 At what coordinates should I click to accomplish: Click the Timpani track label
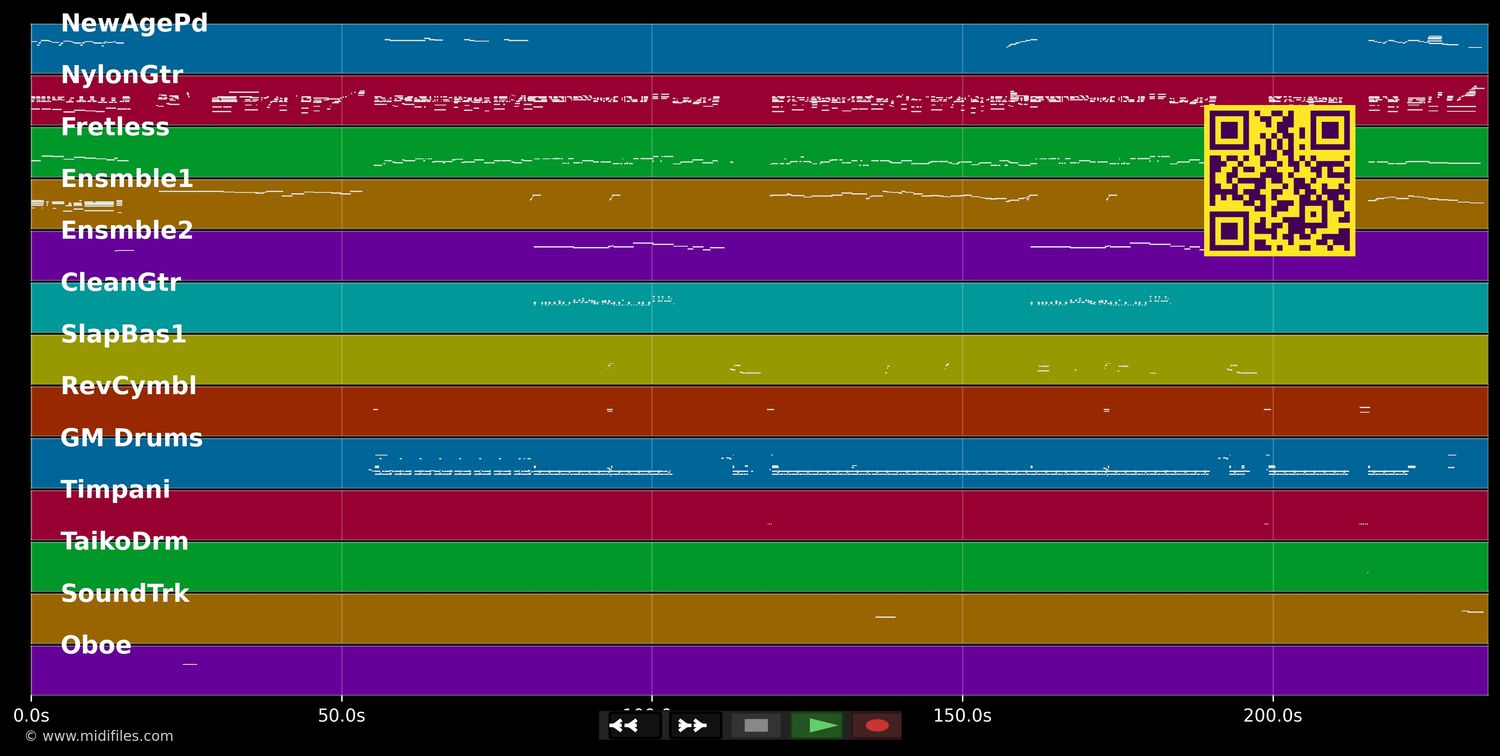[115, 490]
